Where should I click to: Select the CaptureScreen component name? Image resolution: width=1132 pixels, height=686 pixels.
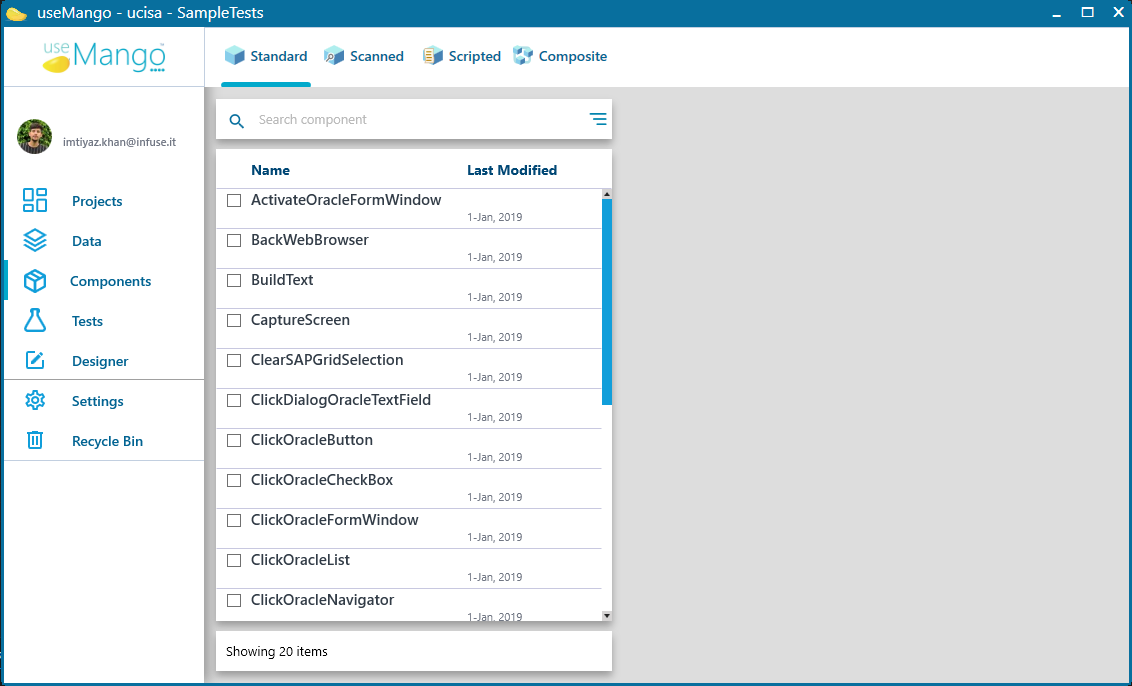click(x=300, y=320)
